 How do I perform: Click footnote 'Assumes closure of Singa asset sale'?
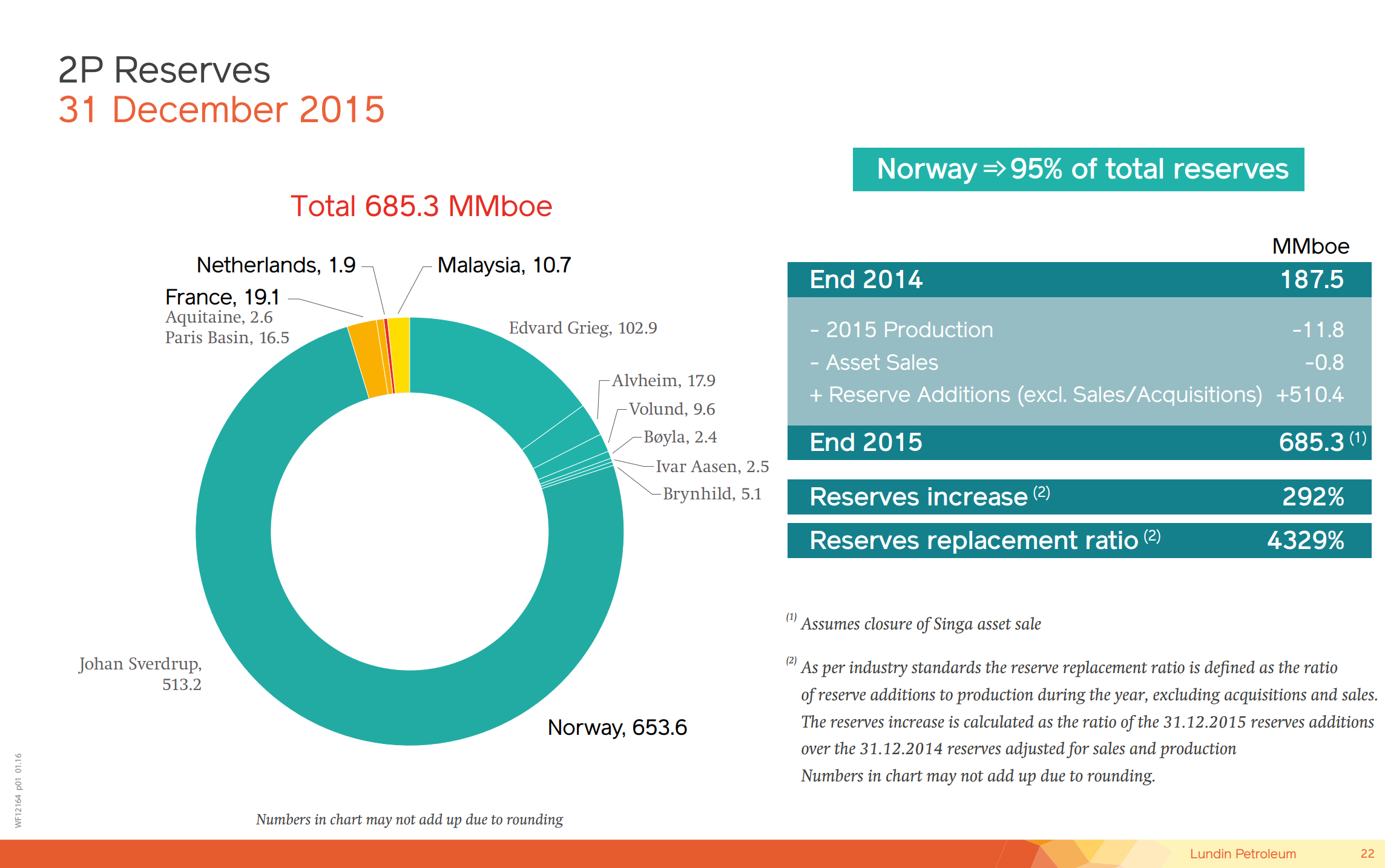tap(921, 624)
